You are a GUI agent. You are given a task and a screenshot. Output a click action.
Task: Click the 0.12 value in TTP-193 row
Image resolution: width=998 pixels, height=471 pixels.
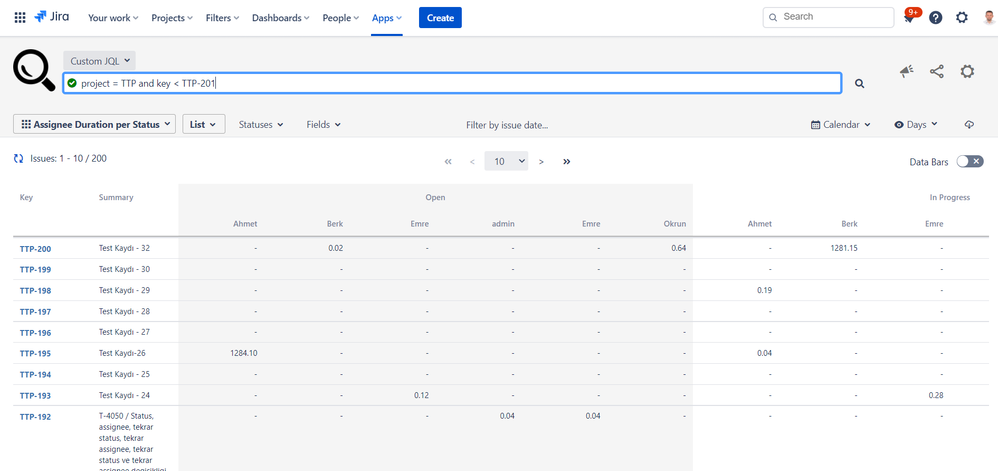pyautogui.click(x=421, y=395)
